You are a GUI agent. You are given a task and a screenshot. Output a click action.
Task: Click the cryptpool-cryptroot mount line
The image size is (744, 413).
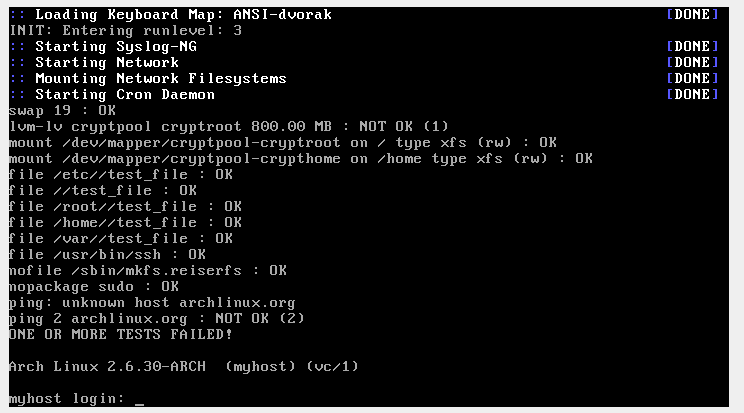[x=282, y=142]
